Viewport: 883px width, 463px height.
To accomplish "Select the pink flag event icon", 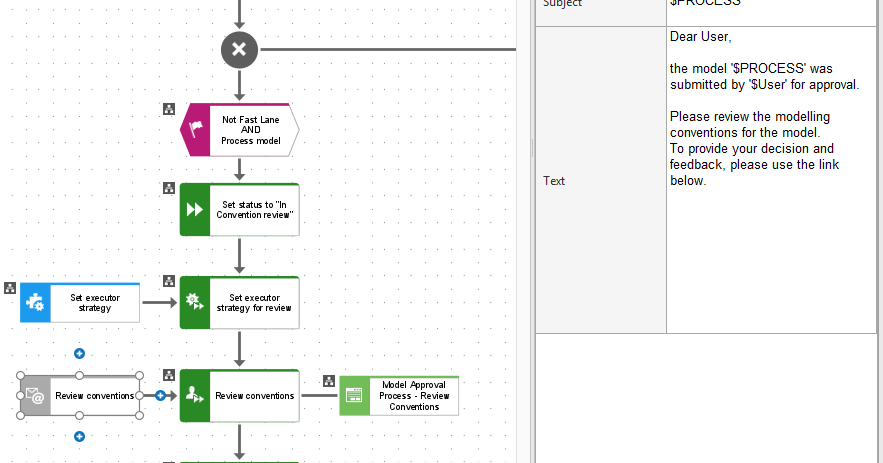I will point(195,130).
